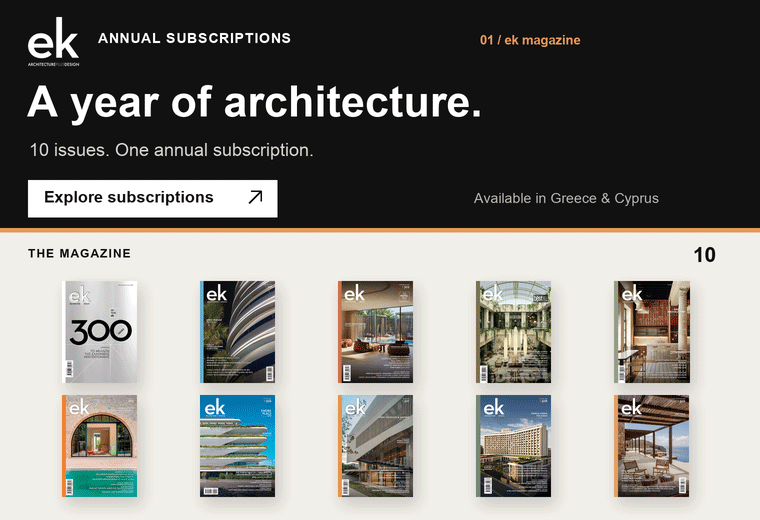
Task: Click the 10 issues one annual subscription text
Action: (x=172, y=150)
